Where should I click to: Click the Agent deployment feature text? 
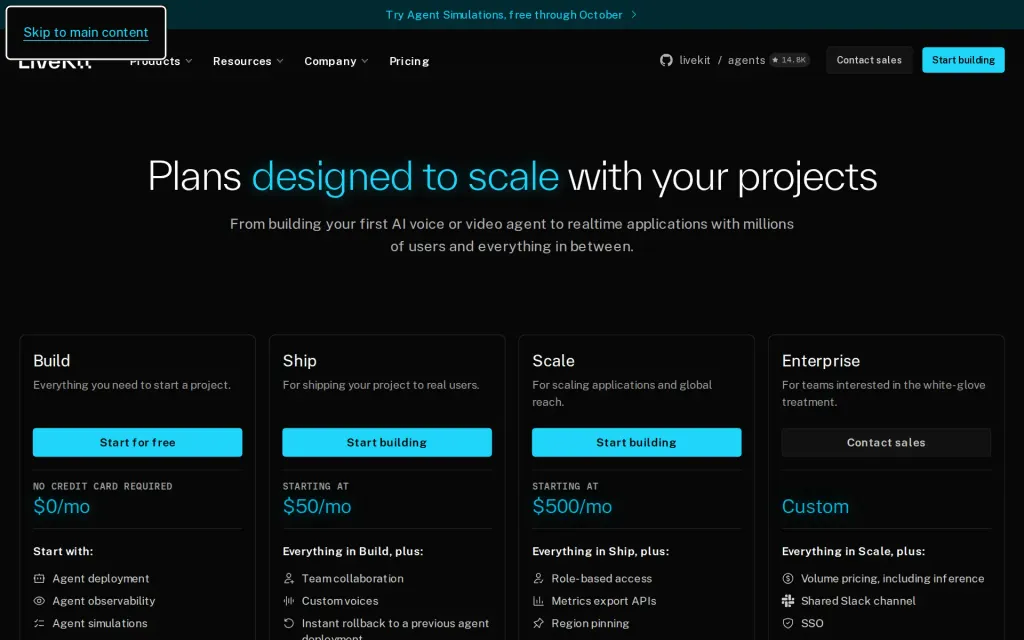click(x=101, y=579)
